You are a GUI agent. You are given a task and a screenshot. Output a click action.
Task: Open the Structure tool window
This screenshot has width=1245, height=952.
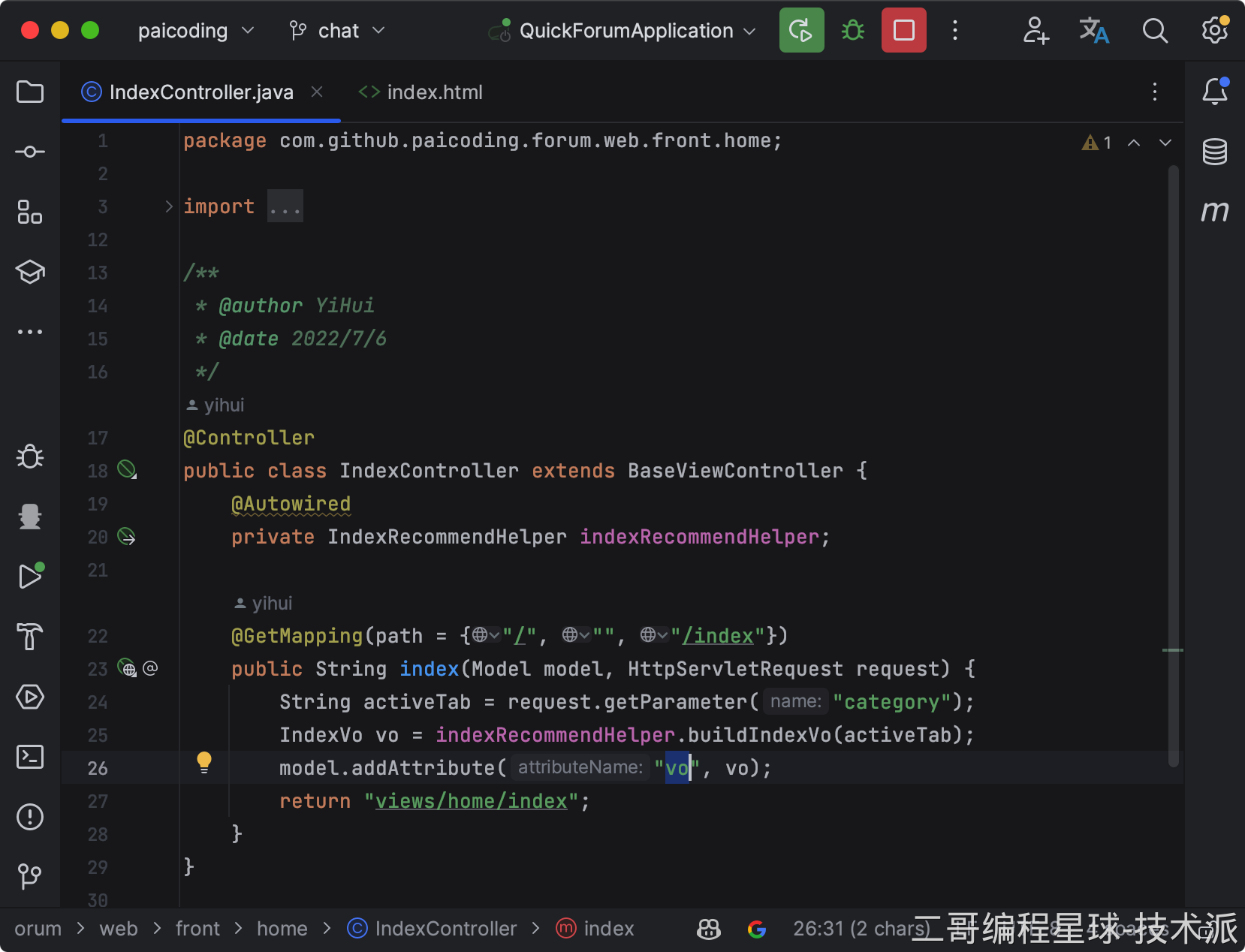pyautogui.click(x=30, y=212)
